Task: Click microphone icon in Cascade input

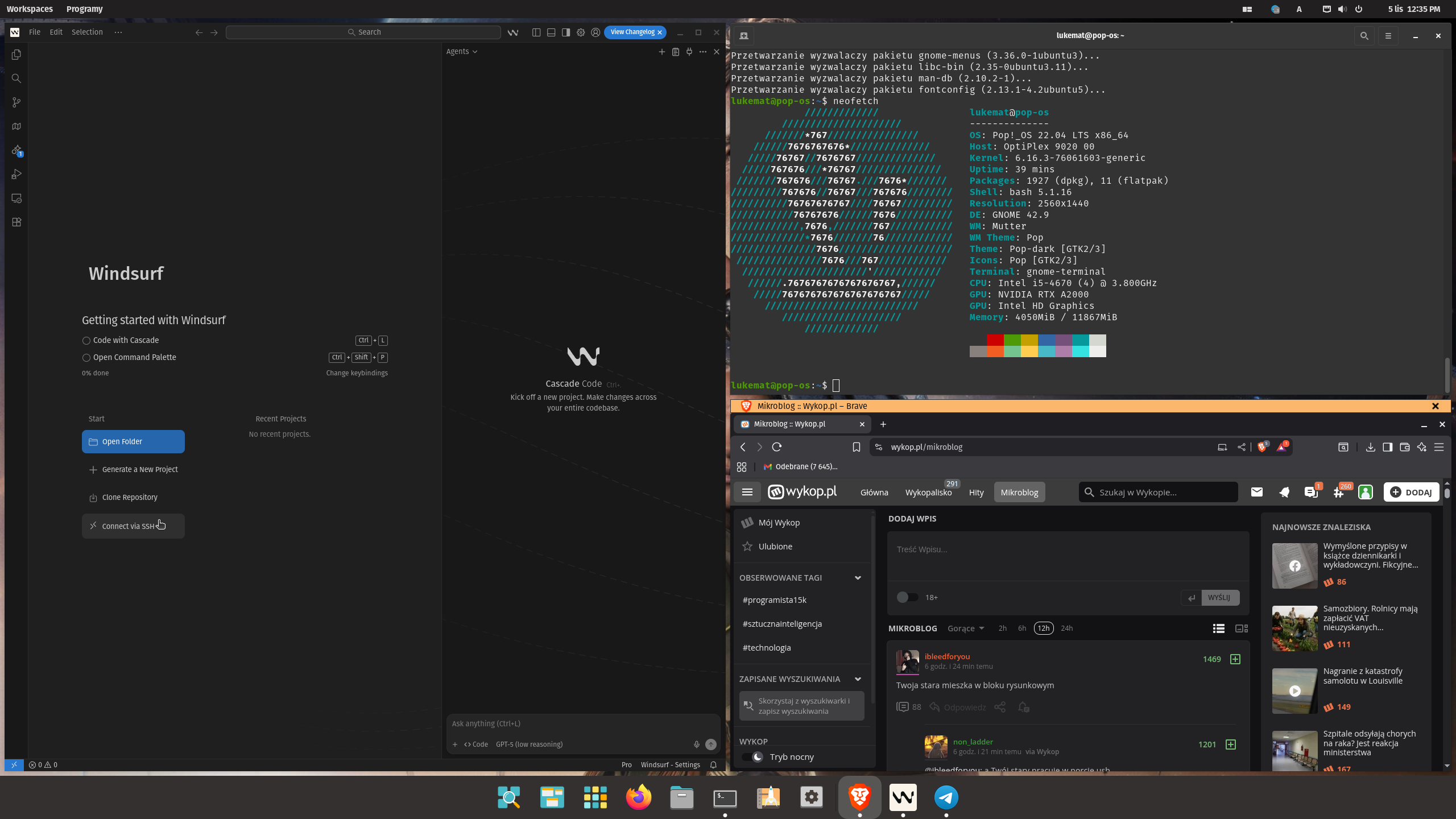Action: tap(696, 744)
